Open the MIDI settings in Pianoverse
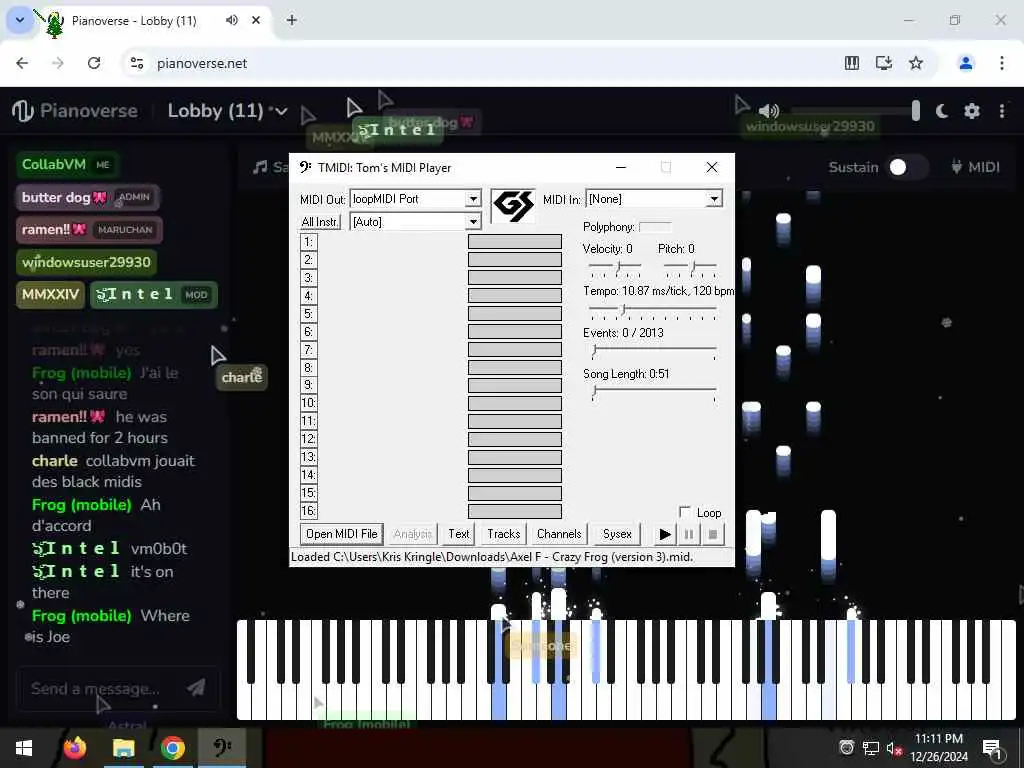 (976, 167)
